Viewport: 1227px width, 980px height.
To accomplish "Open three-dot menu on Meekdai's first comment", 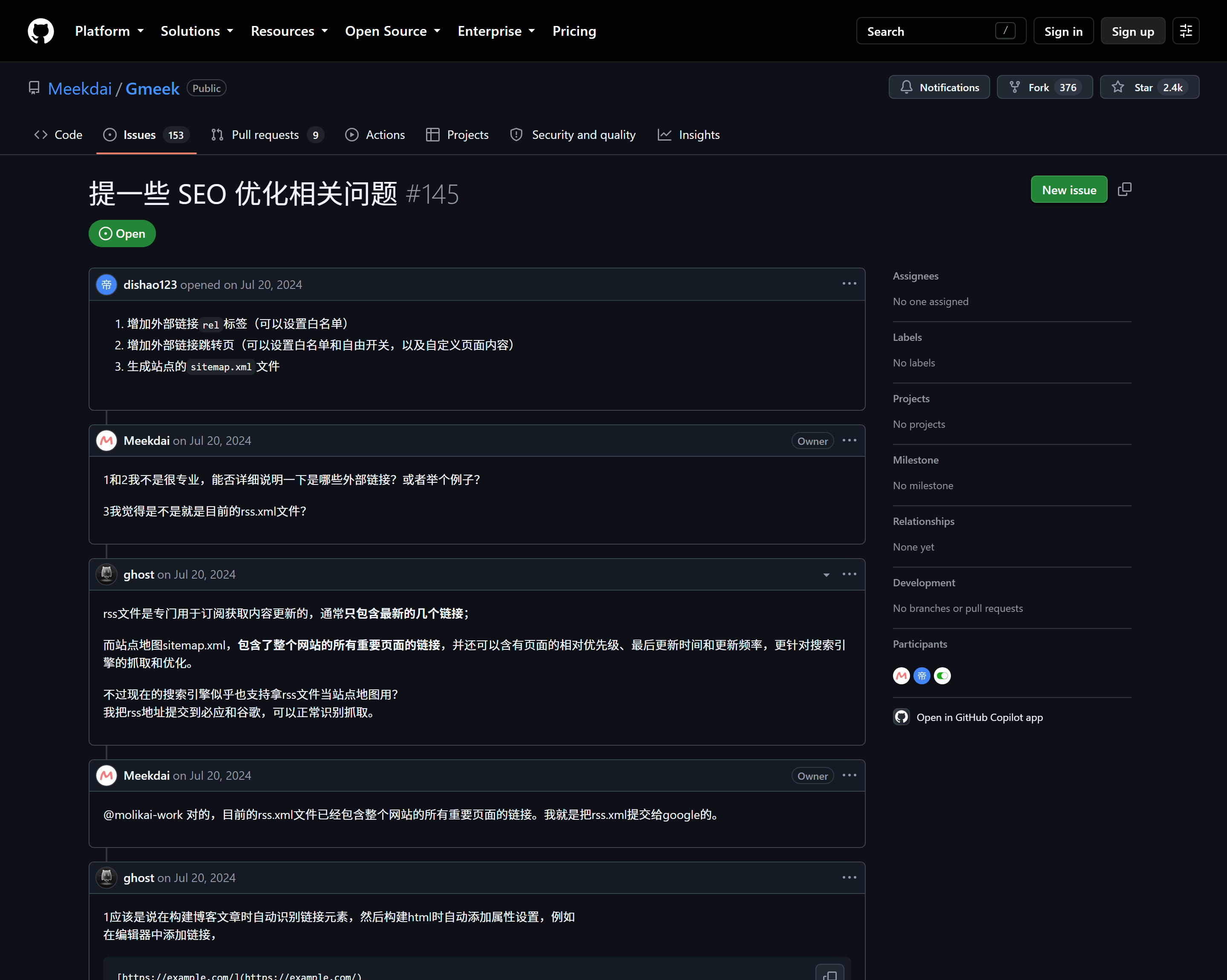I will coord(849,441).
